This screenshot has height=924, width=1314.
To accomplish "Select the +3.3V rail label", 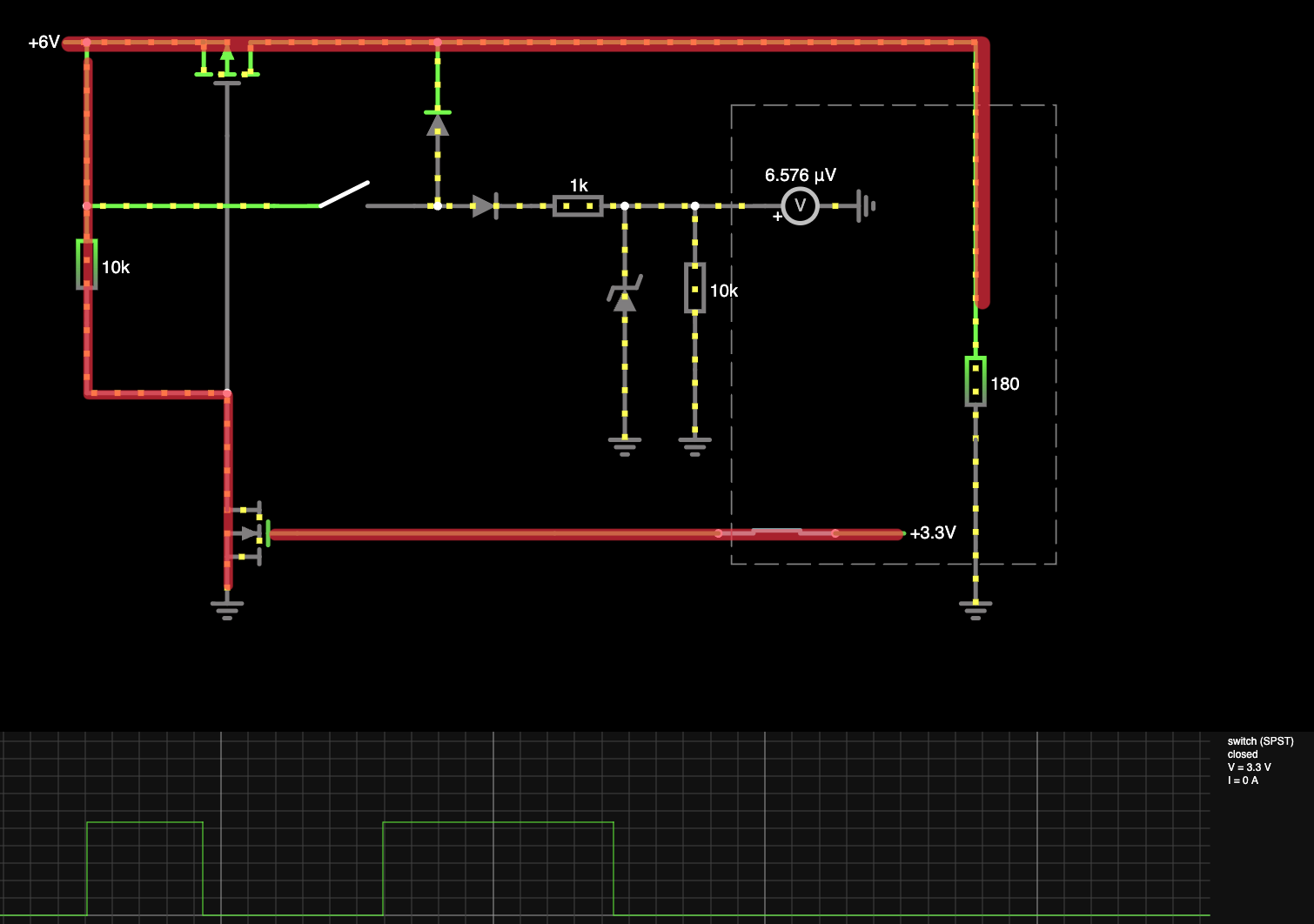I will click(932, 533).
